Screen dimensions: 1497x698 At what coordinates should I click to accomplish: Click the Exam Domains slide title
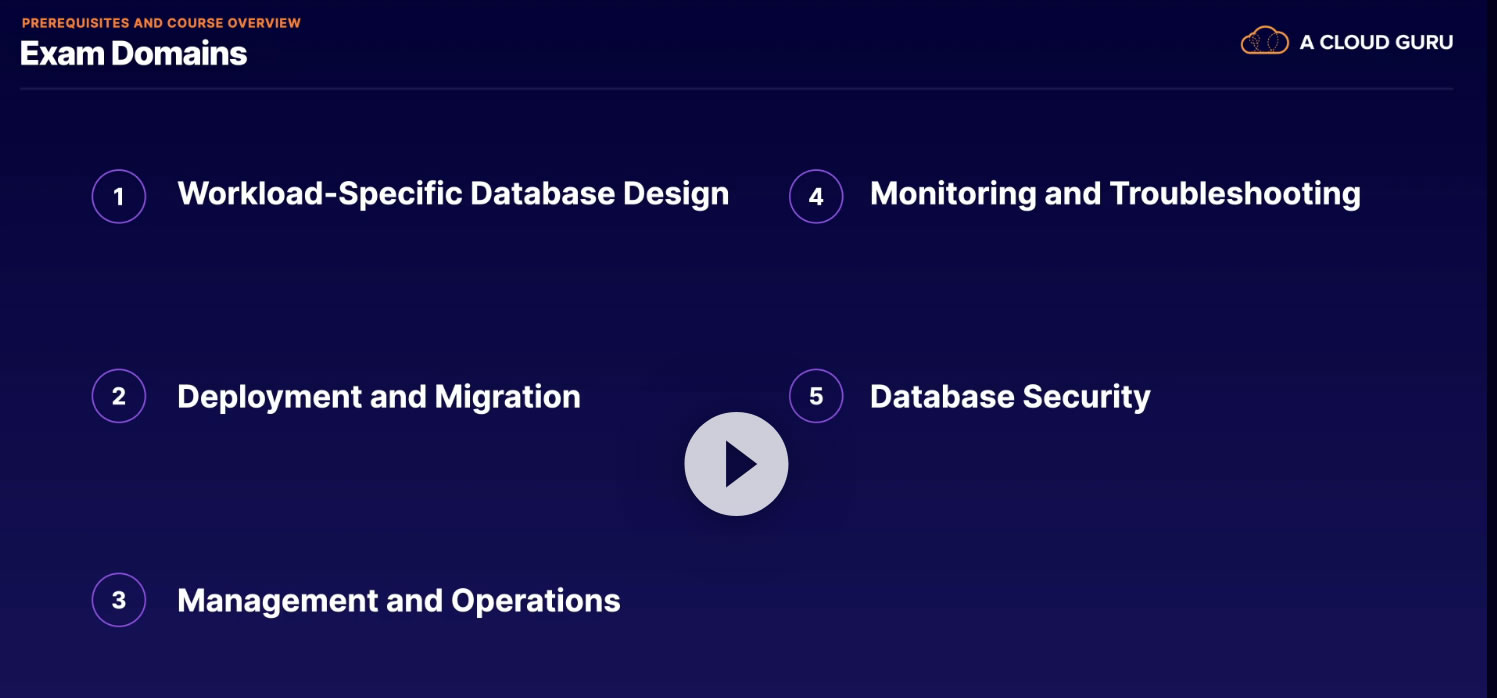point(133,53)
